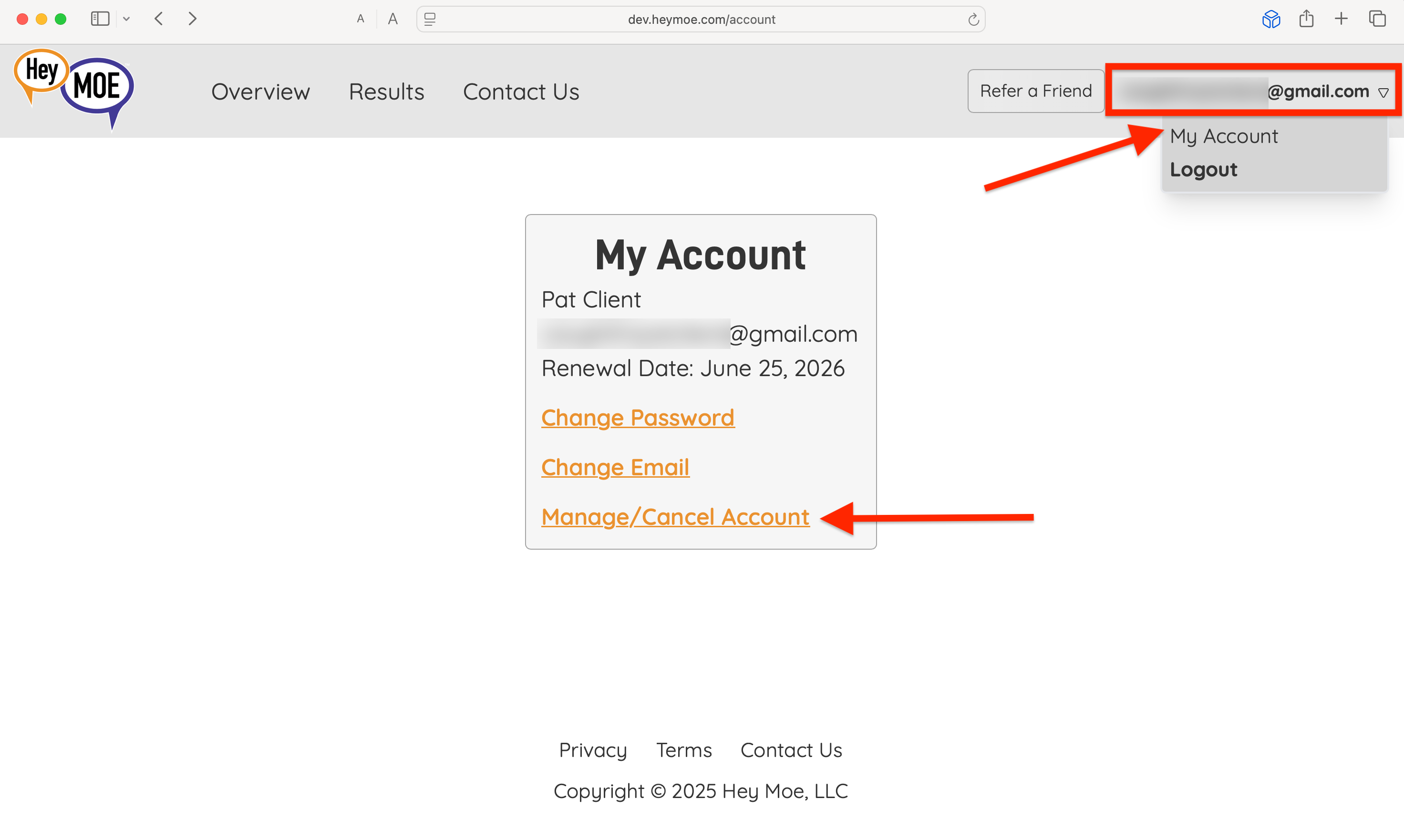Open the Manage/Cancel Account link

coord(675,517)
